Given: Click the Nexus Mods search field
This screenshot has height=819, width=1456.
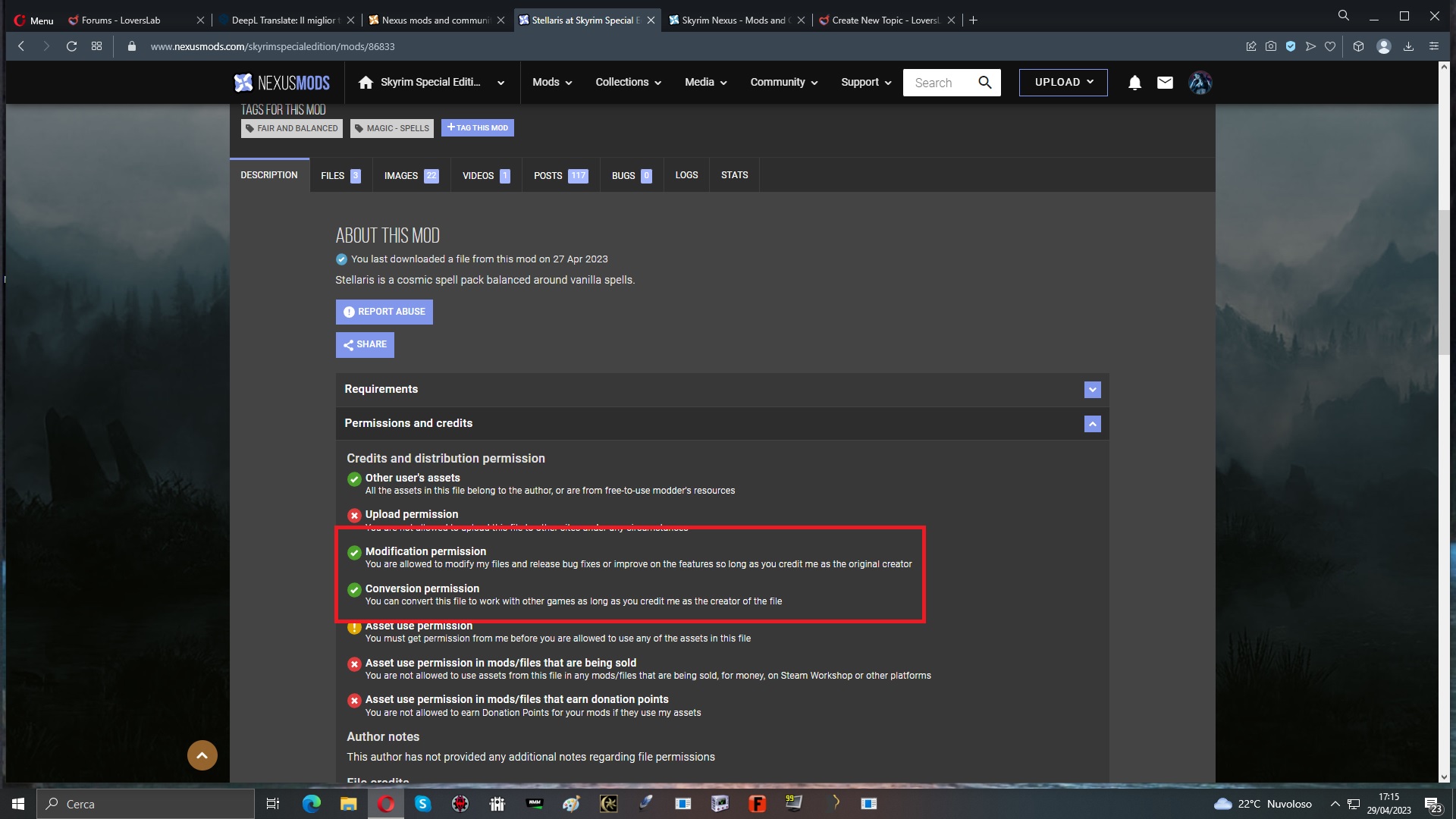Looking at the screenshot, I should point(940,83).
